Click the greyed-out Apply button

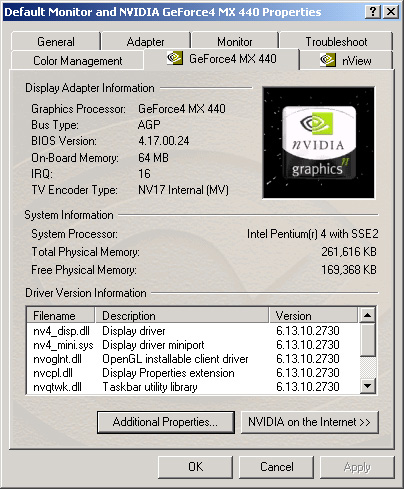(x=357, y=467)
